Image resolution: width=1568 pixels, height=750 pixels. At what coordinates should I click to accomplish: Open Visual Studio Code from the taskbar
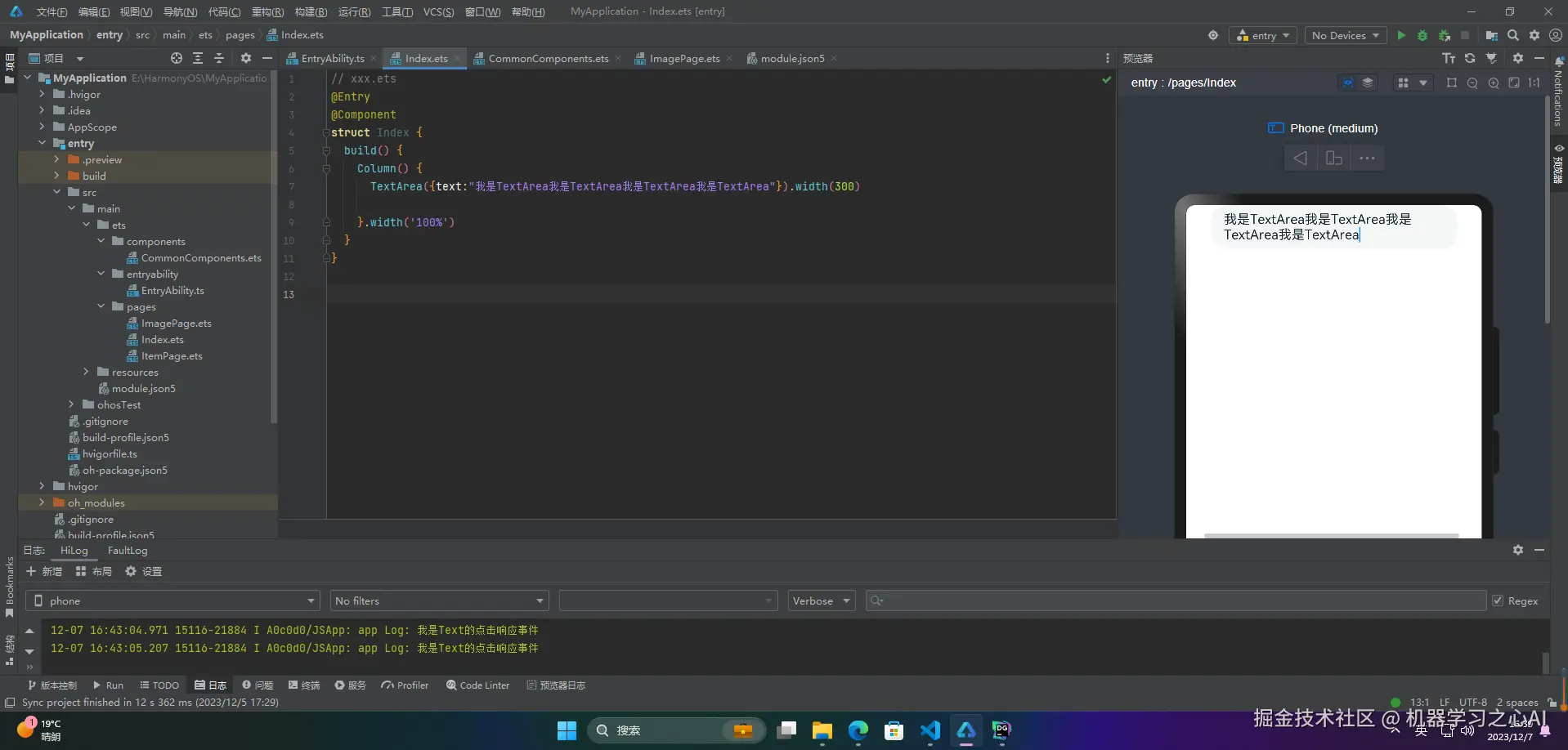(930, 730)
